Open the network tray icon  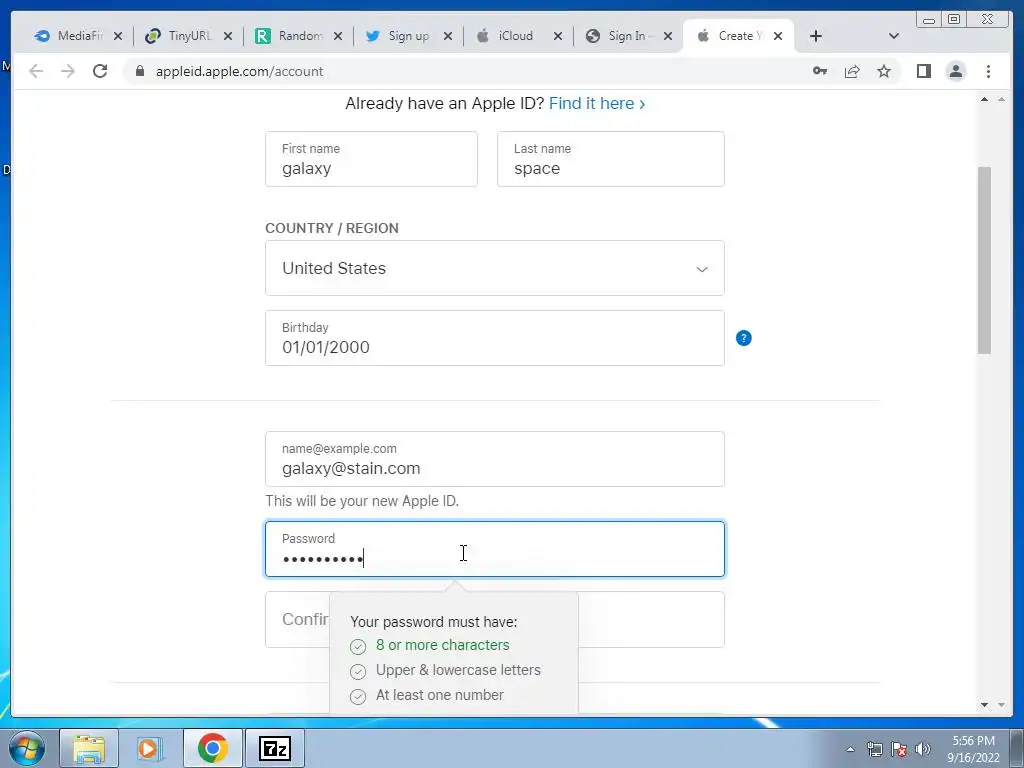pyautogui.click(x=874, y=749)
